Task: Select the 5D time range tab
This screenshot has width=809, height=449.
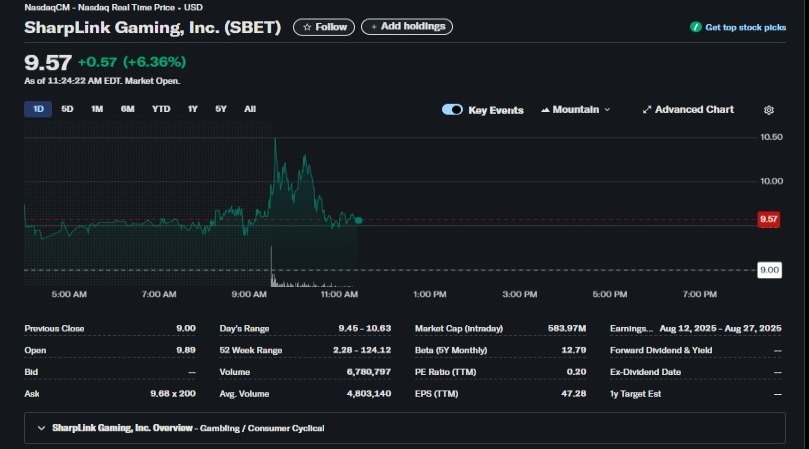Action: coord(67,109)
